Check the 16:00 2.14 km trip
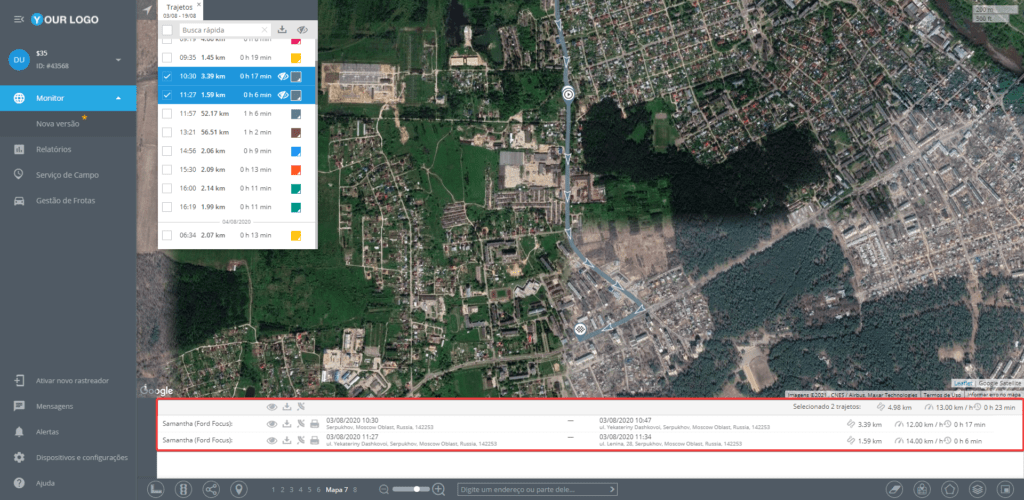 (x=167, y=189)
